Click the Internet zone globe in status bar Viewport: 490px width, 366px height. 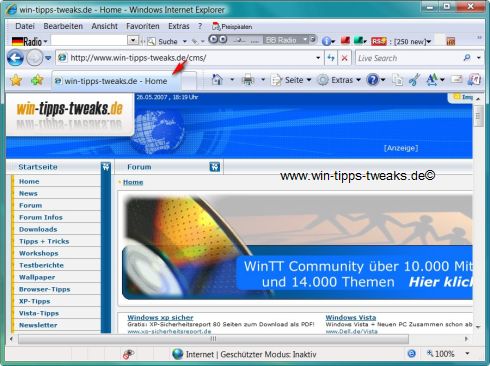(x=178, y=354)
